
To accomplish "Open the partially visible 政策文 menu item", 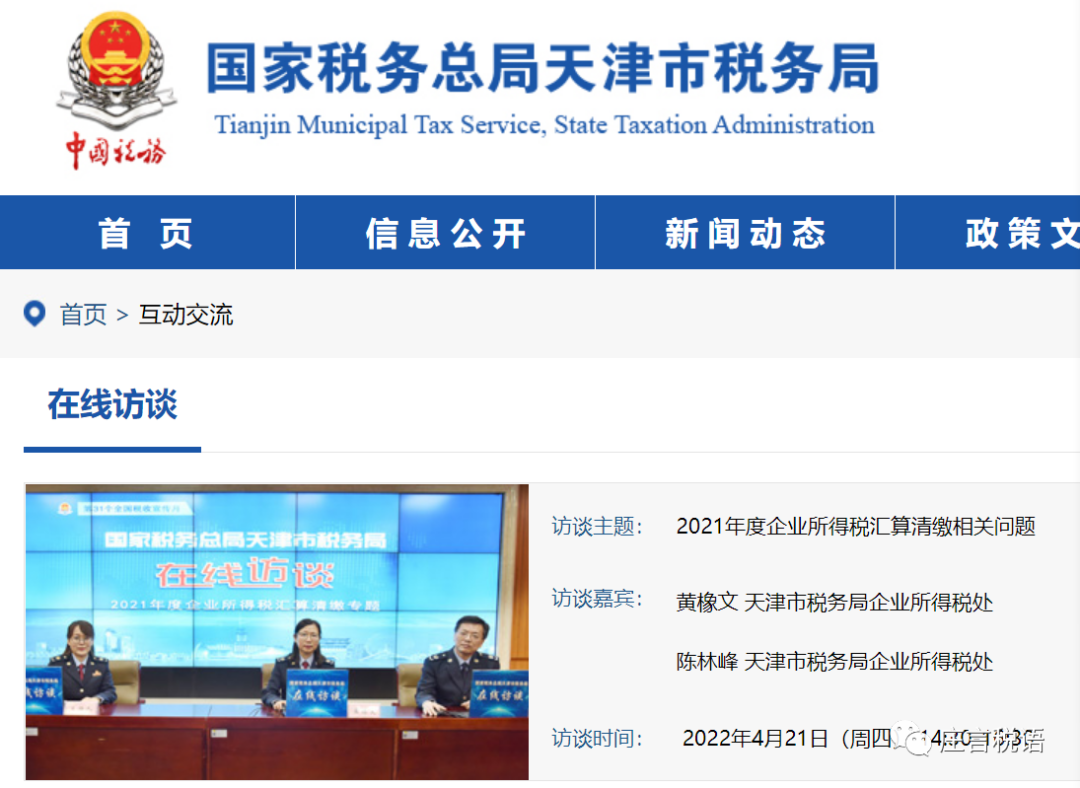I will [x=988, y=233].
